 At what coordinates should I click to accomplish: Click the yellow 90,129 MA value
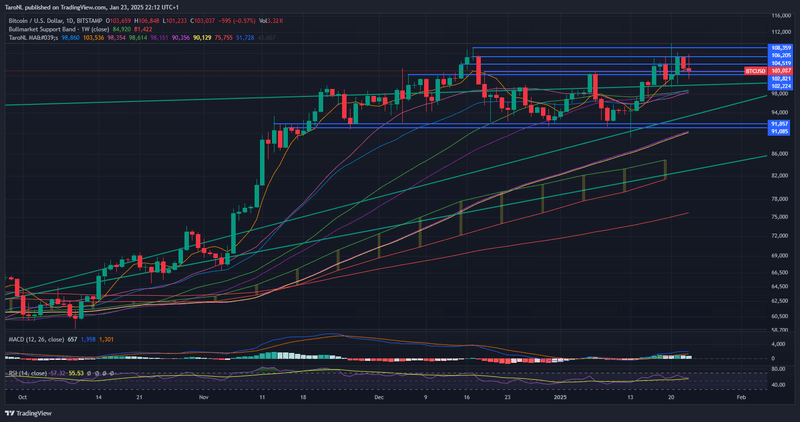pos(202,38)
